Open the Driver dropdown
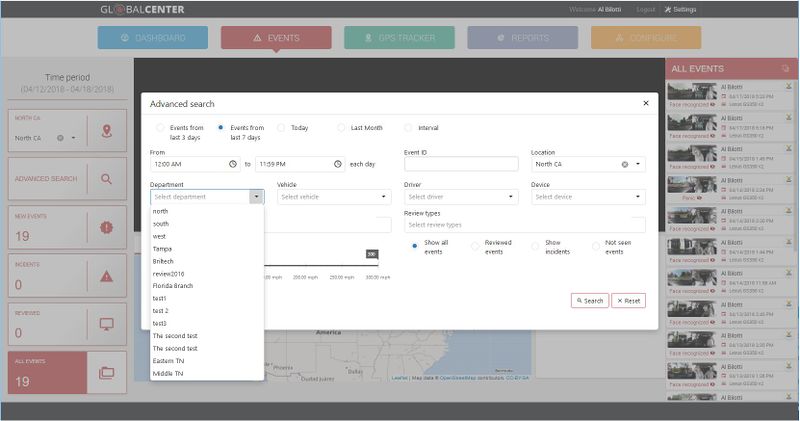Screen dimensions: 800x421 pos(460,197)
